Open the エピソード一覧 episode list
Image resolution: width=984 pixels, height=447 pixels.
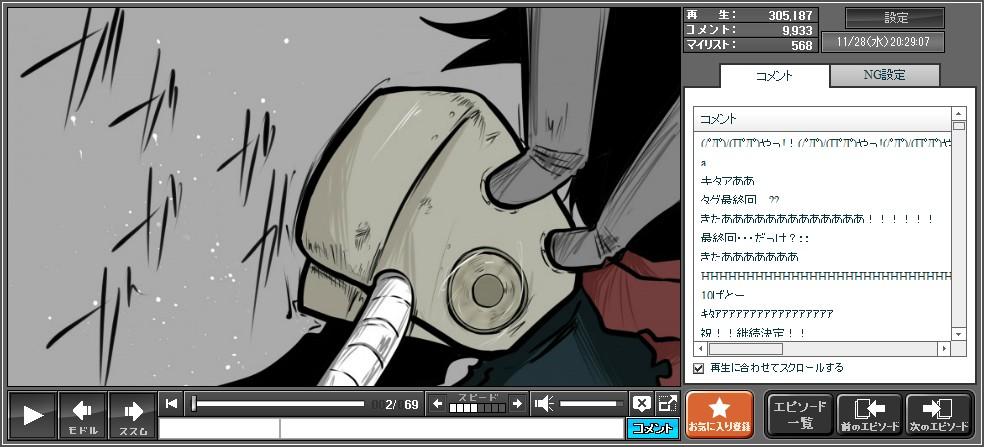799,414
